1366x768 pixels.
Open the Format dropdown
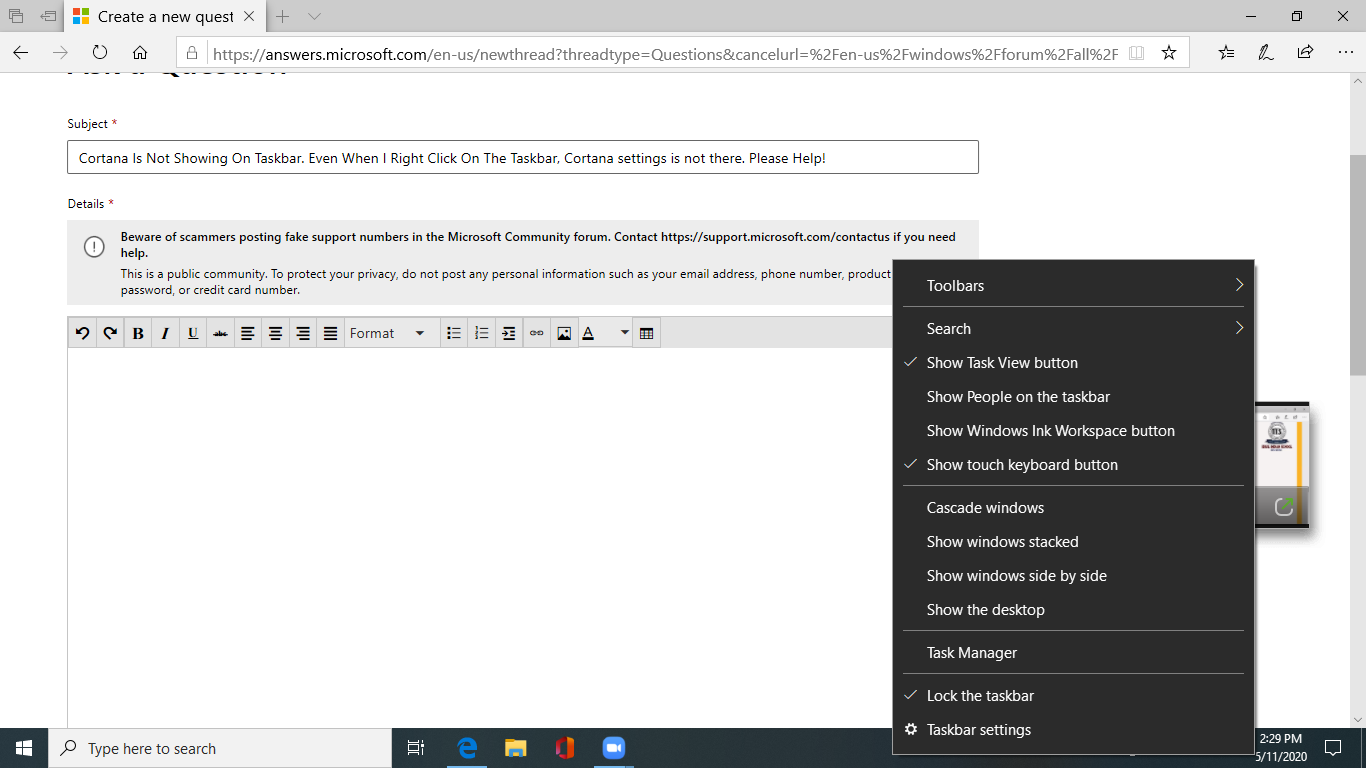coord(389,333)
